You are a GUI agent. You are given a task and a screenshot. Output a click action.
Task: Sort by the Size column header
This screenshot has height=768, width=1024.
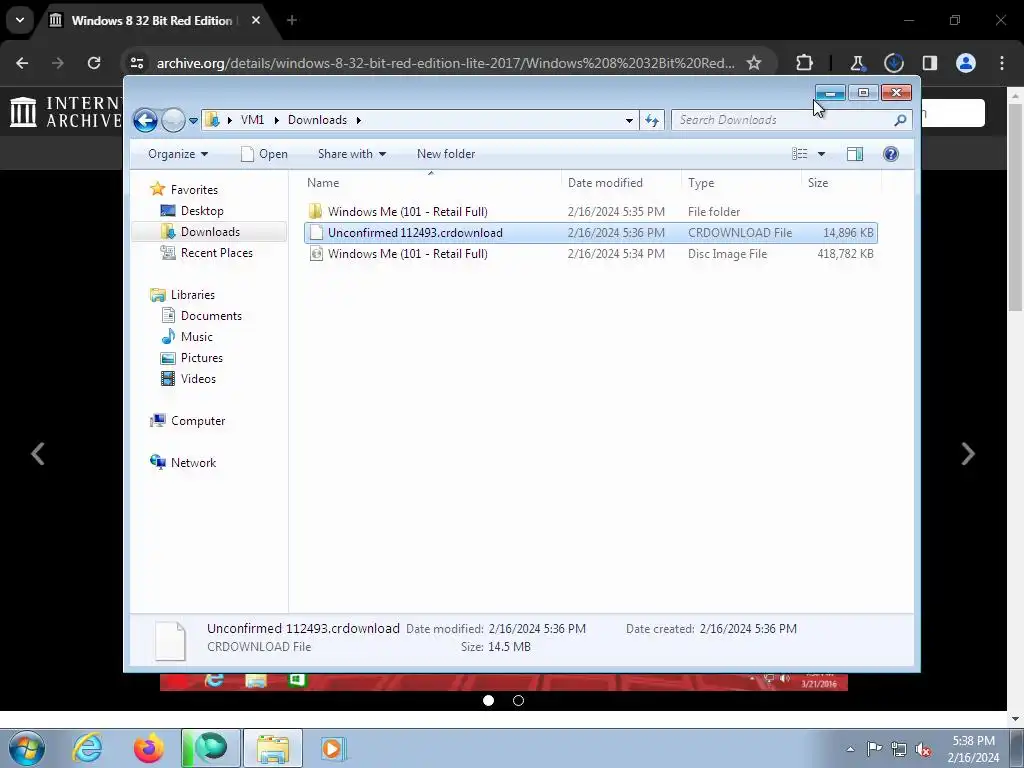(x=842, y=183)
